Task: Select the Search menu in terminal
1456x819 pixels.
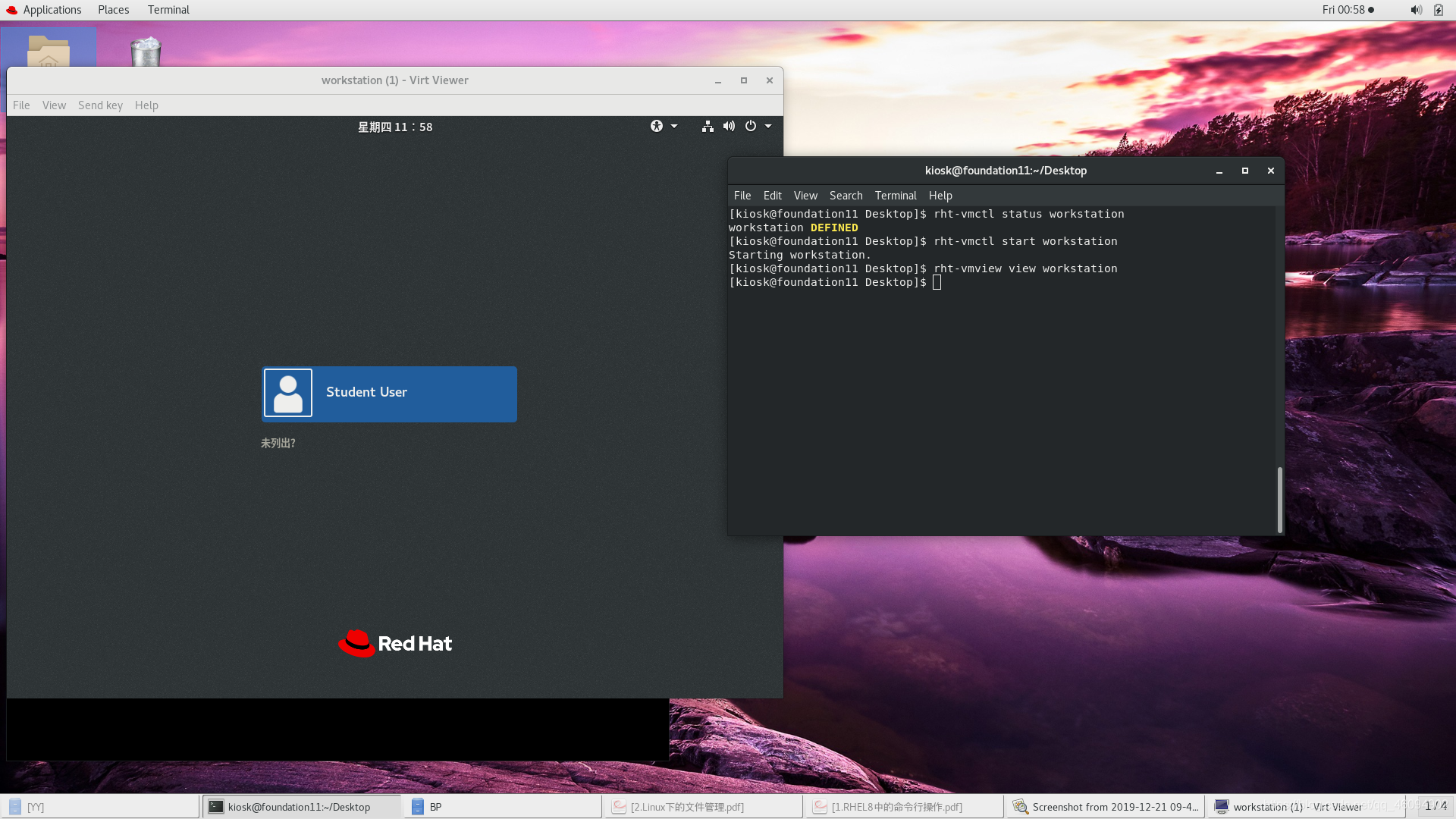Action: (846, 195)
